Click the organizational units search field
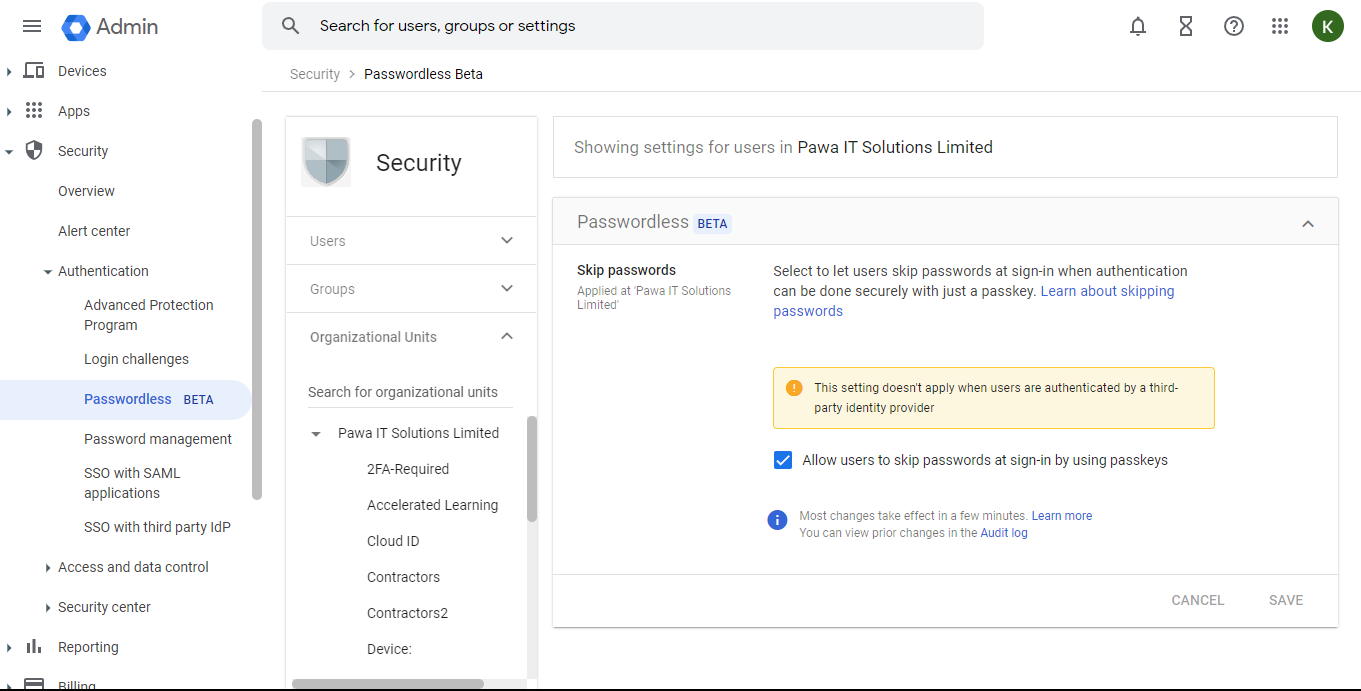This screenshot has width=1361, height=691. click(x=410, y=392)
